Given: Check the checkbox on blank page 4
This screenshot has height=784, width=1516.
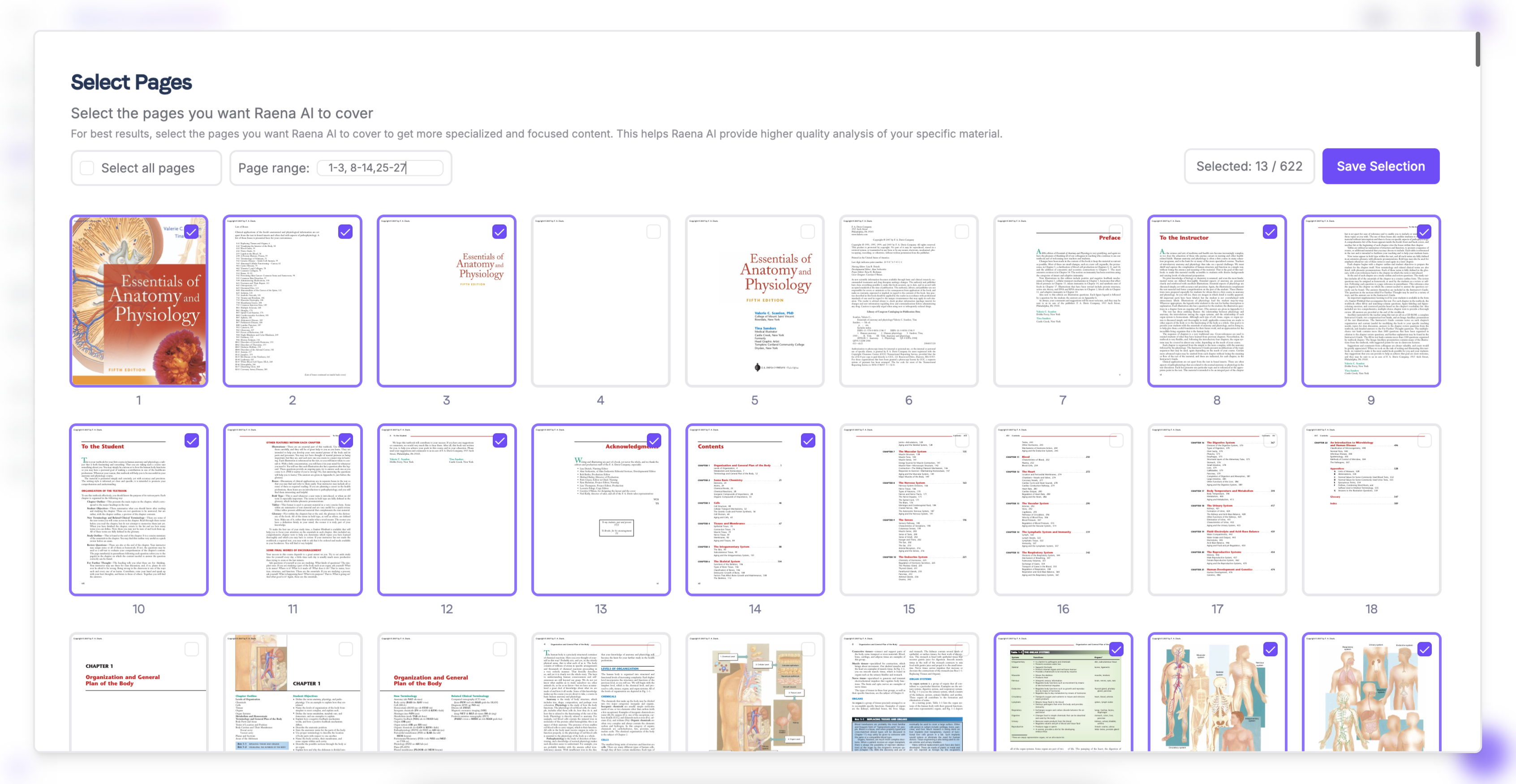Looking at the screenshot, I should (x=653, y=232).
